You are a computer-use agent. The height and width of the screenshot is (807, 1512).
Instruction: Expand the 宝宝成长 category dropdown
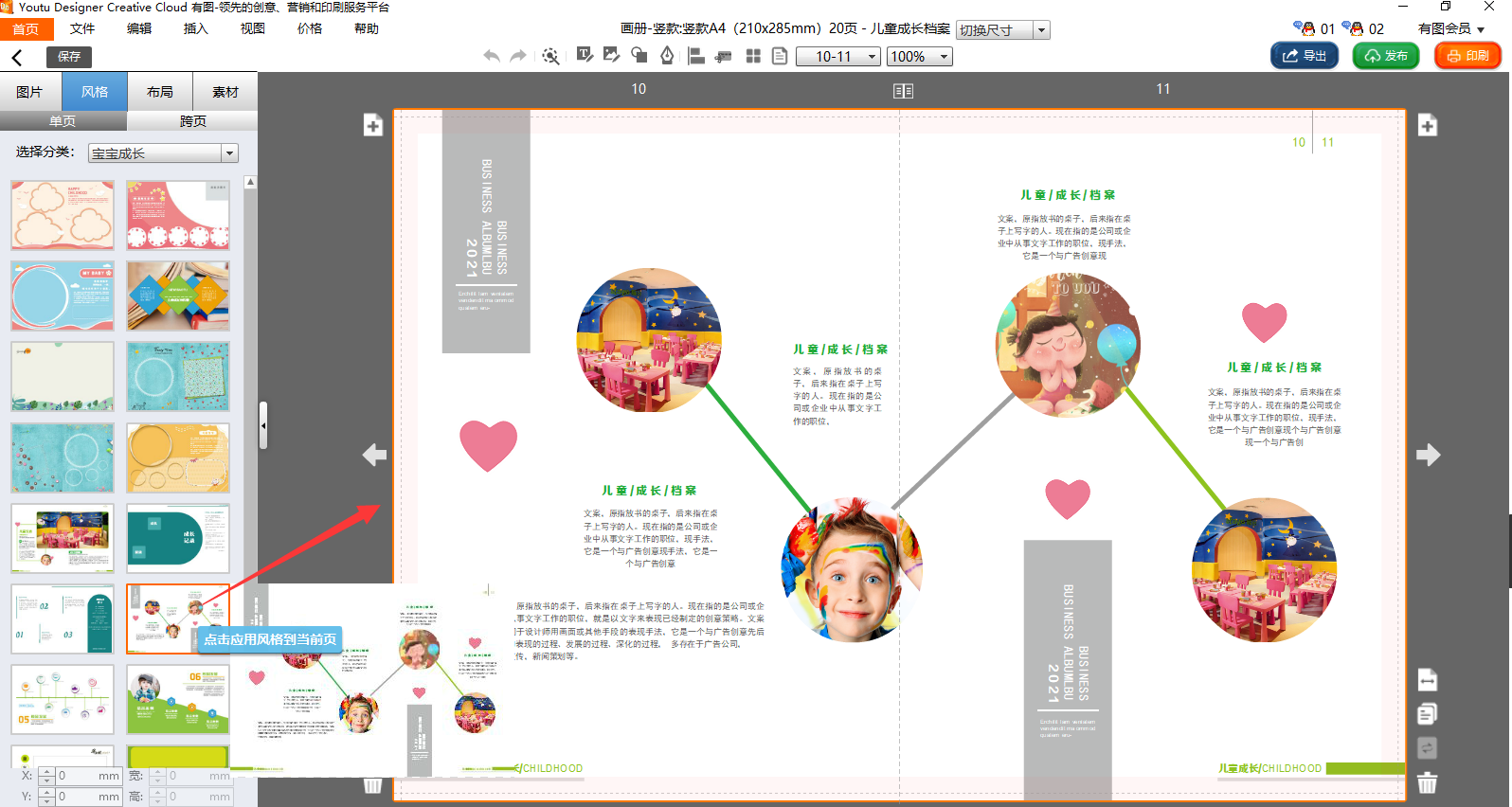point(228,153)
